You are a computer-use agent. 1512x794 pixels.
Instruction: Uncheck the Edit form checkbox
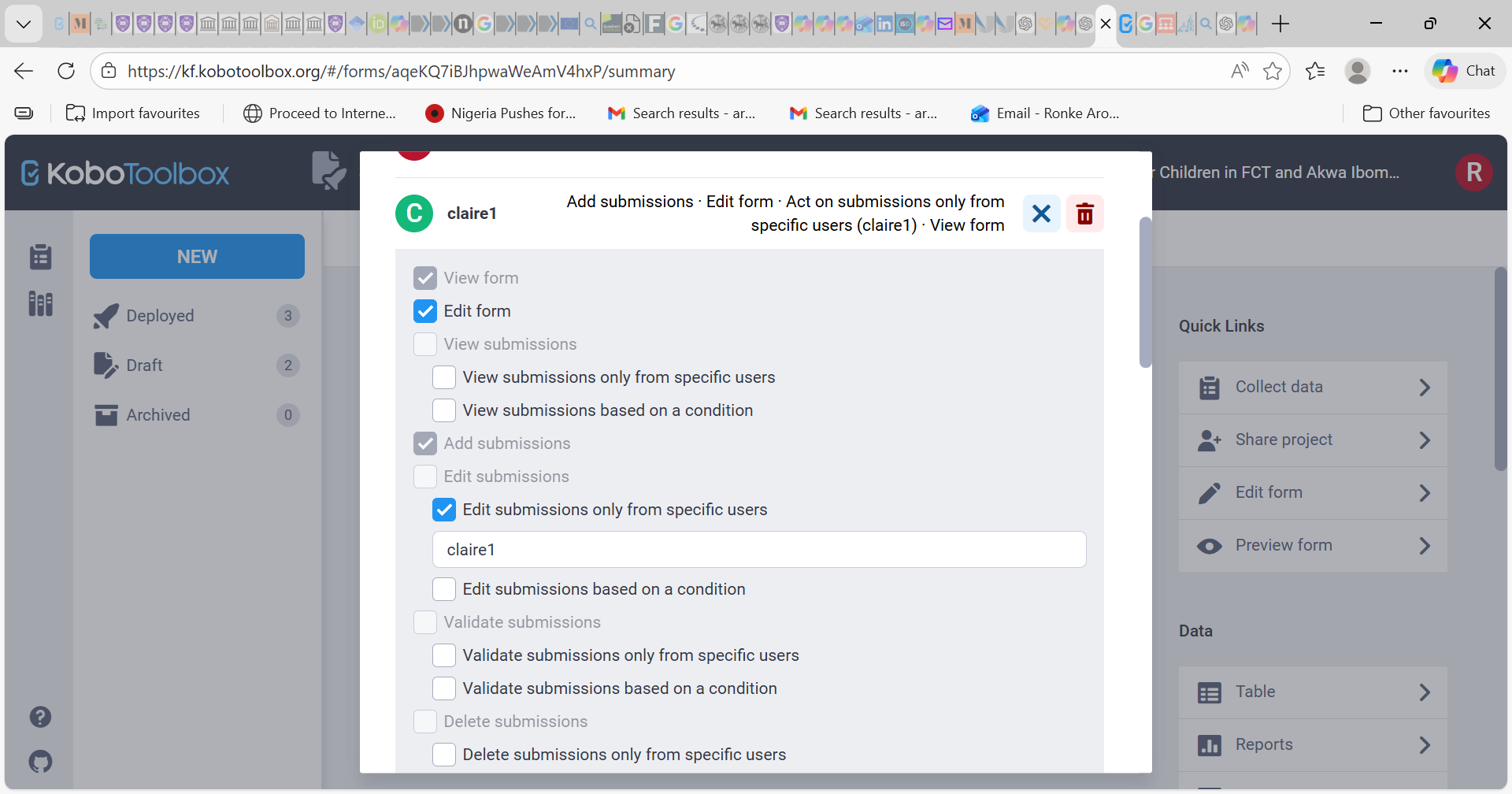coord(425,311)
